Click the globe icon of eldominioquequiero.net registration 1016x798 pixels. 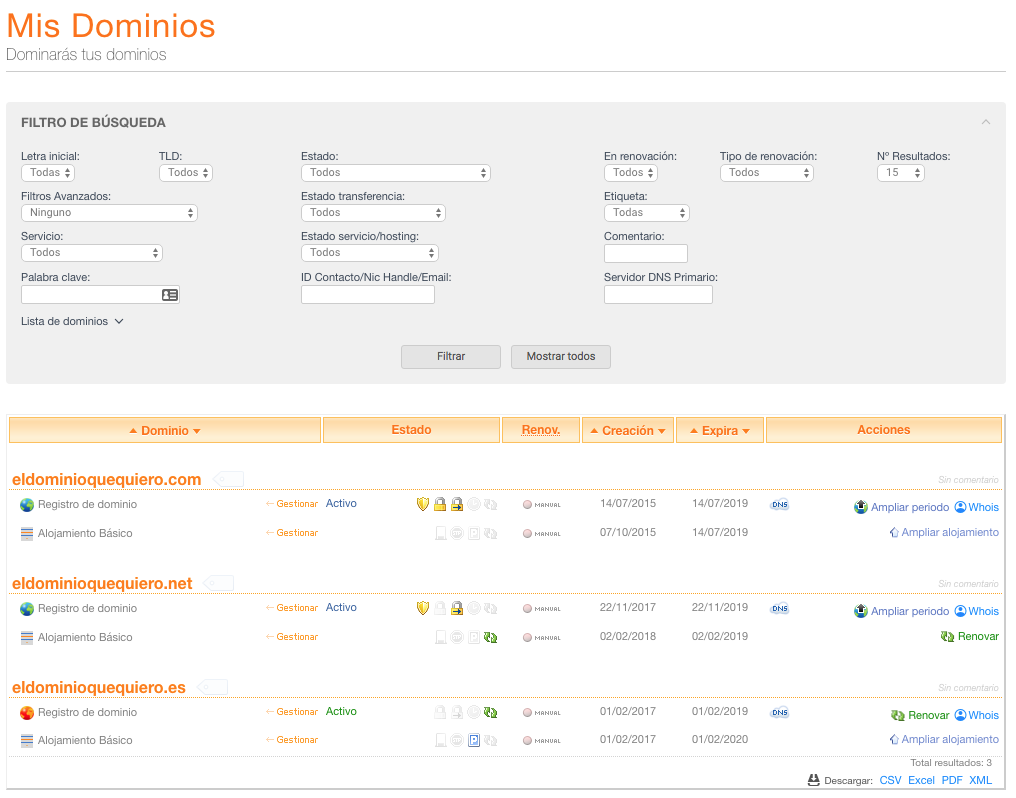coord(27,609)
